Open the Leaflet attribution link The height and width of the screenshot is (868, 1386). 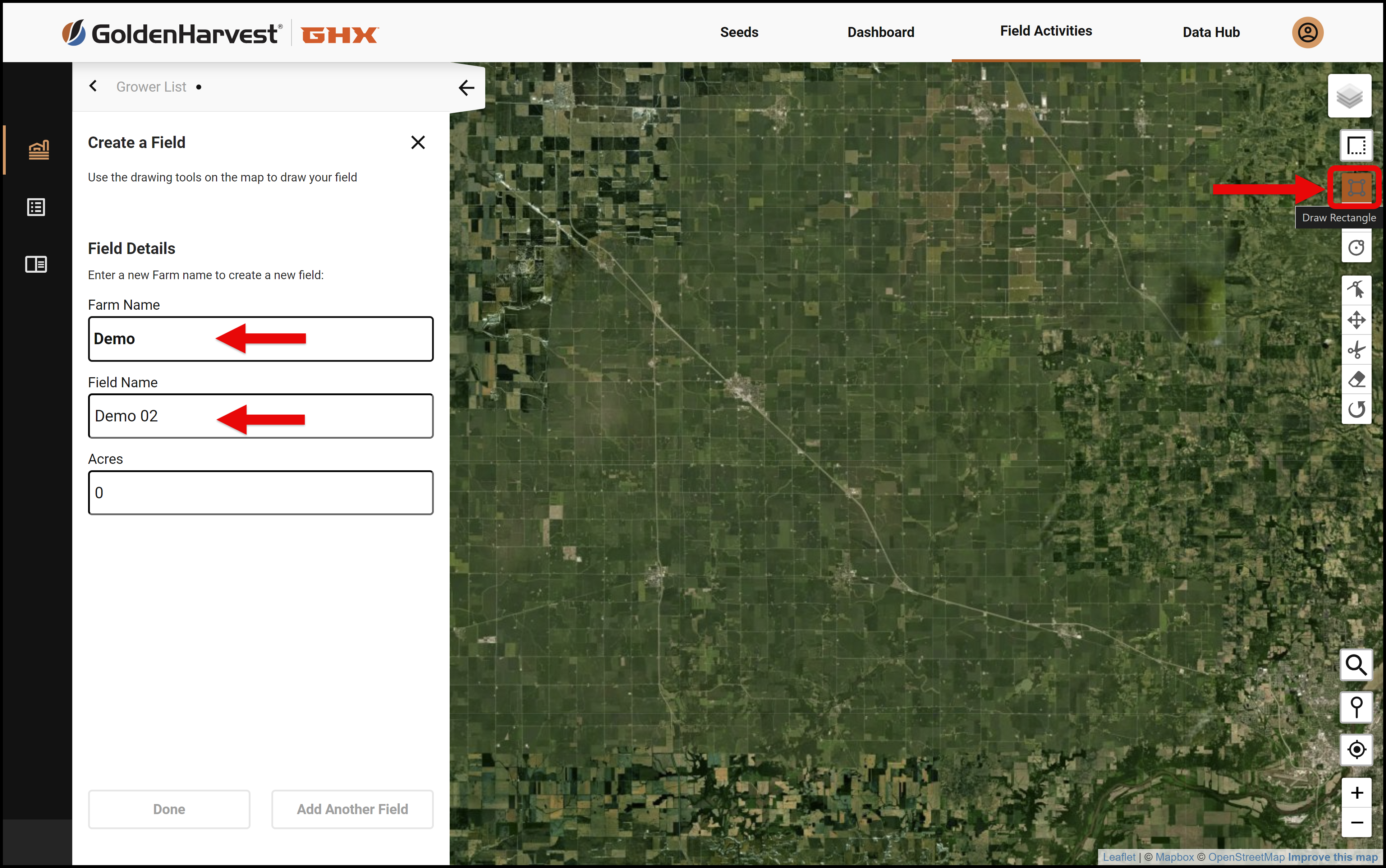click(1118, 857)
